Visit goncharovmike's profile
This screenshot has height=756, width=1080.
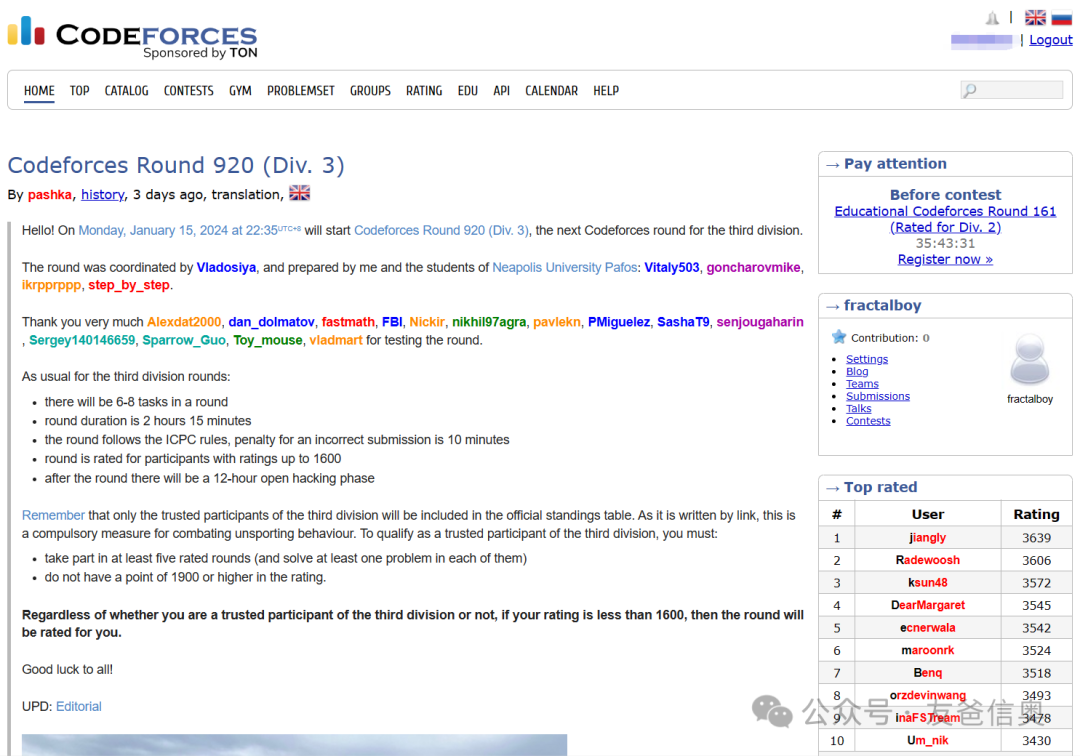click(753, 267)
